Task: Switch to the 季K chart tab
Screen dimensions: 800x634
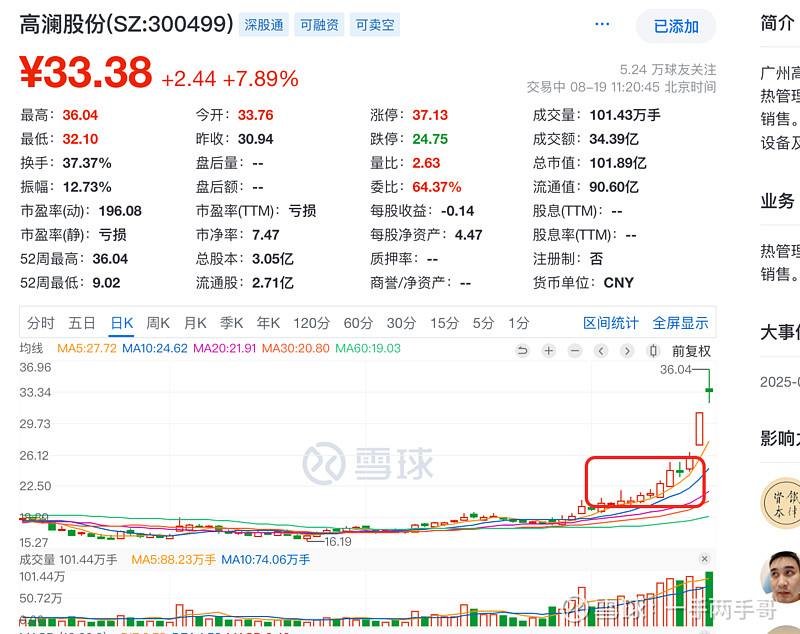Action: click(232, 323)
